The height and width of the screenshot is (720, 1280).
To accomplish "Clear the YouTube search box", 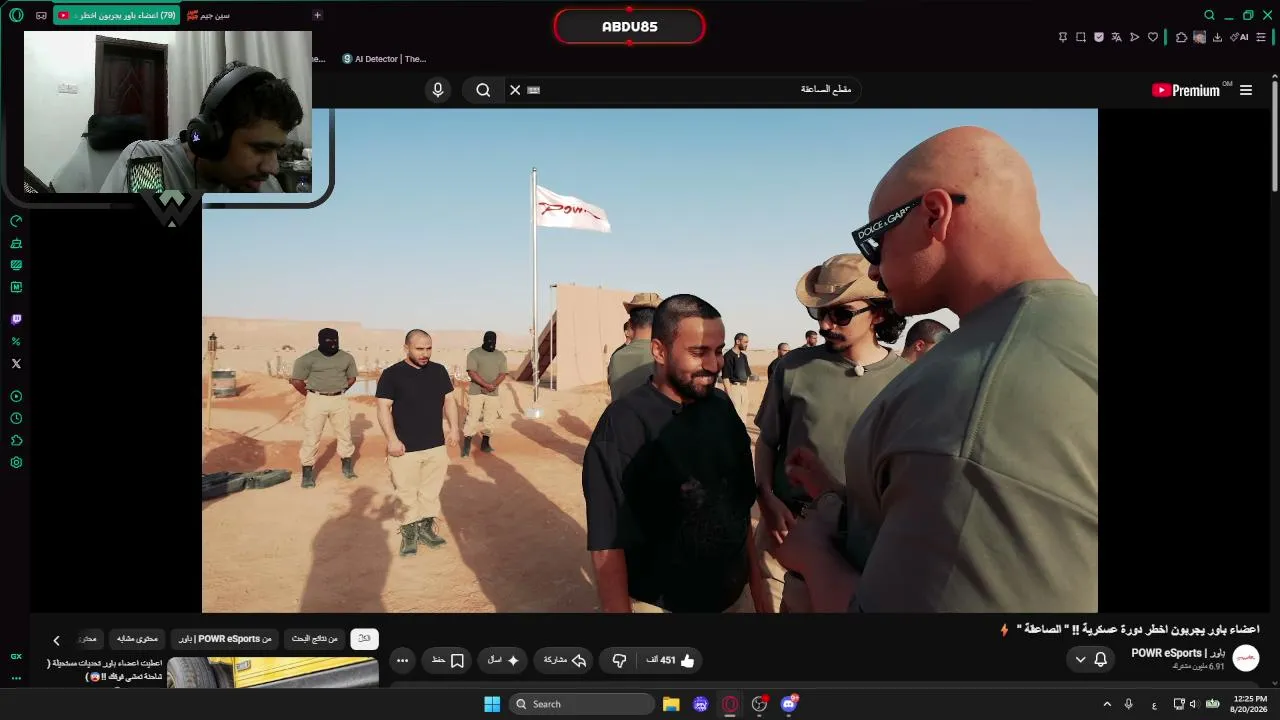I will 515,90.
